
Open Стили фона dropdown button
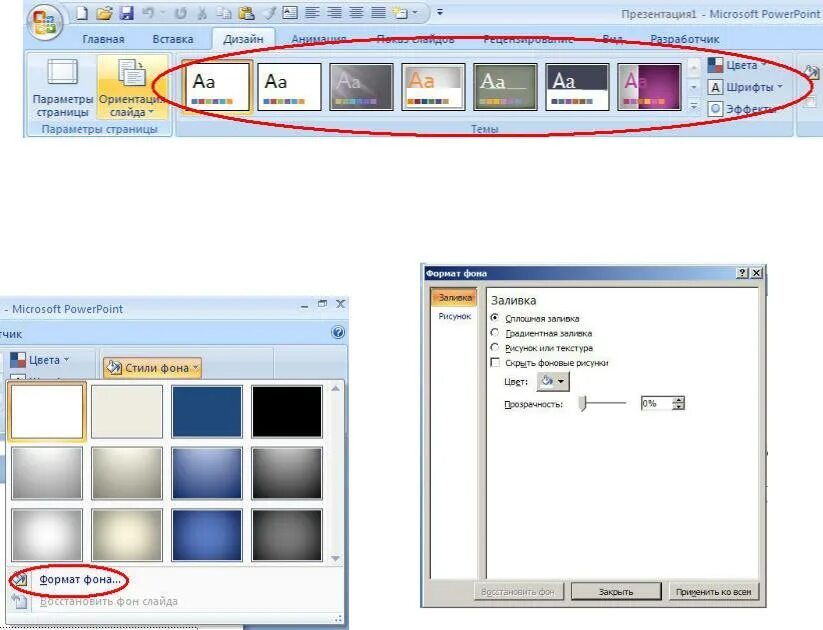(152, 368)
